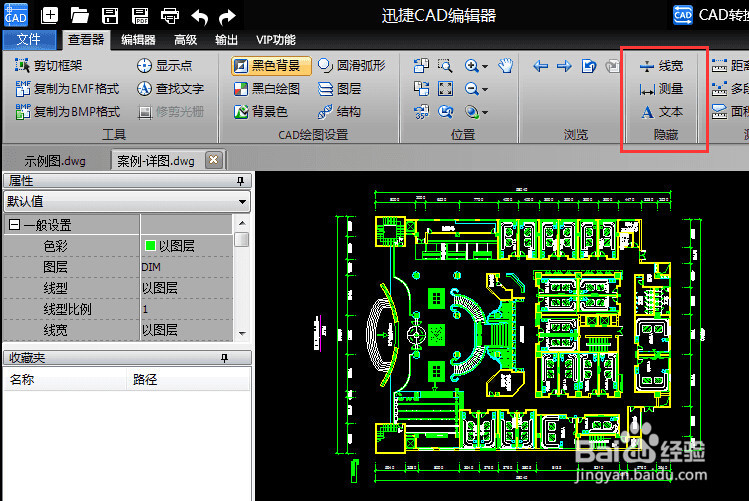Click the save as PDF icon

point(140,16)
